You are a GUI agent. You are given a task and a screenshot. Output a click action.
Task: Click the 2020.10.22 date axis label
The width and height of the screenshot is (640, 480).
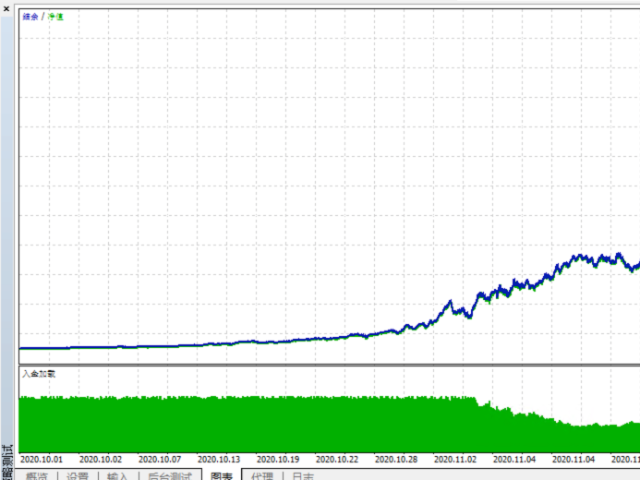click(x=337, y=459)
